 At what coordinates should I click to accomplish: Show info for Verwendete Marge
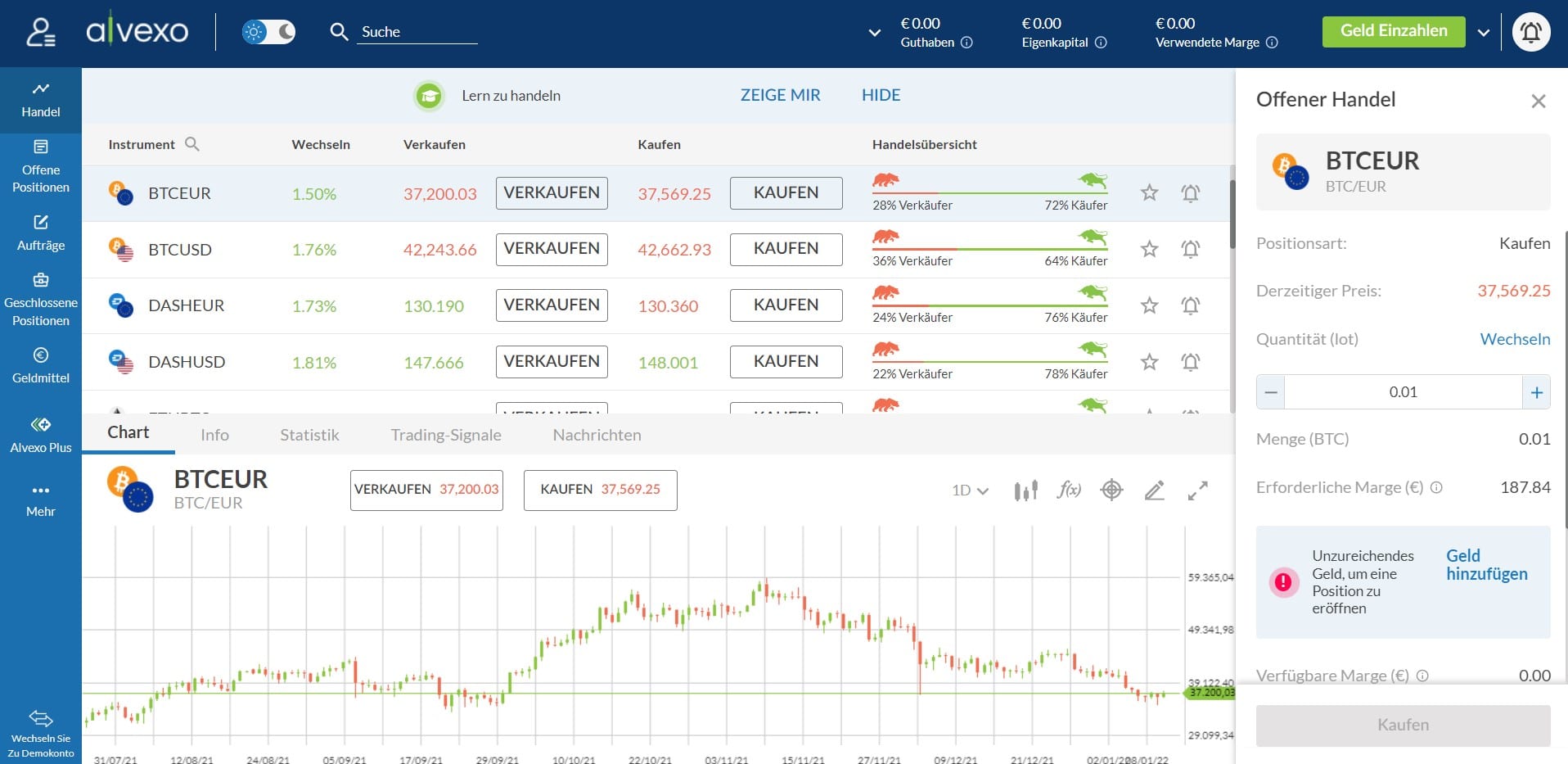(x=1272, y=43)
